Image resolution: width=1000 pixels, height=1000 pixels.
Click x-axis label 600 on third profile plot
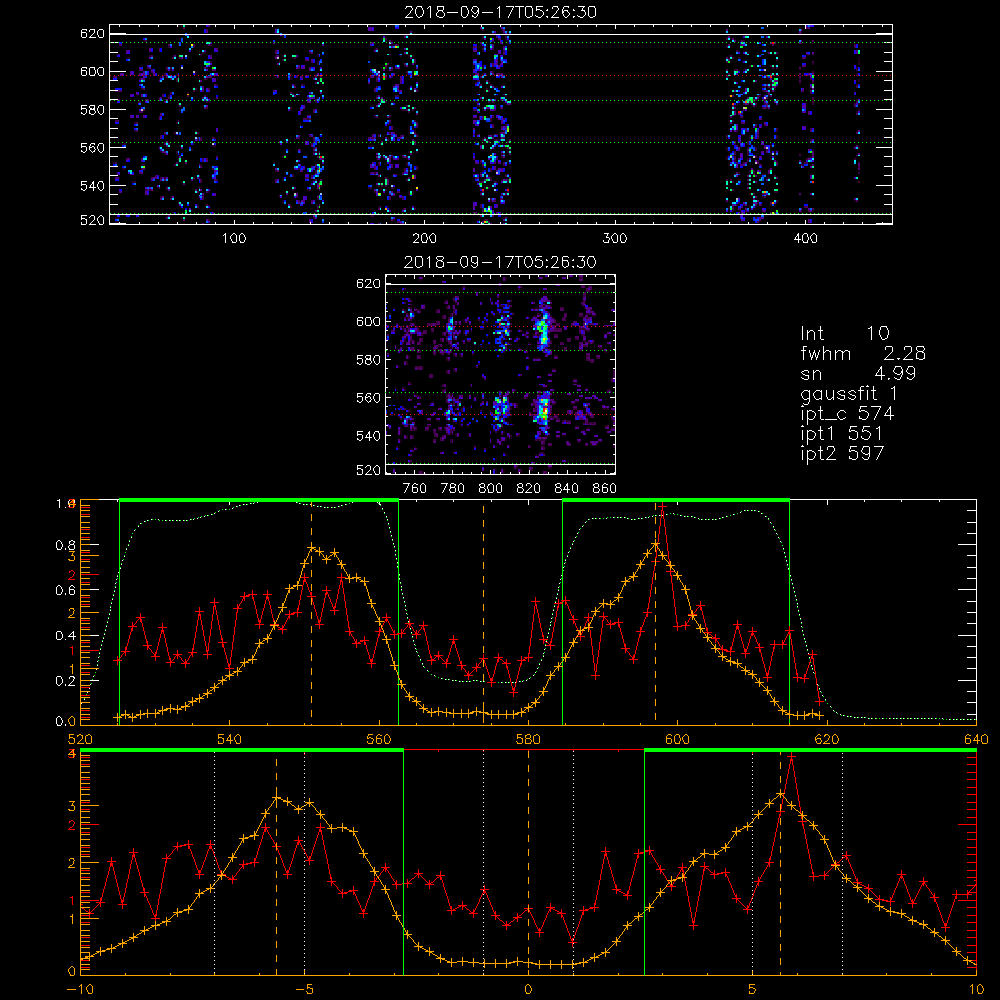coord(677,739)
